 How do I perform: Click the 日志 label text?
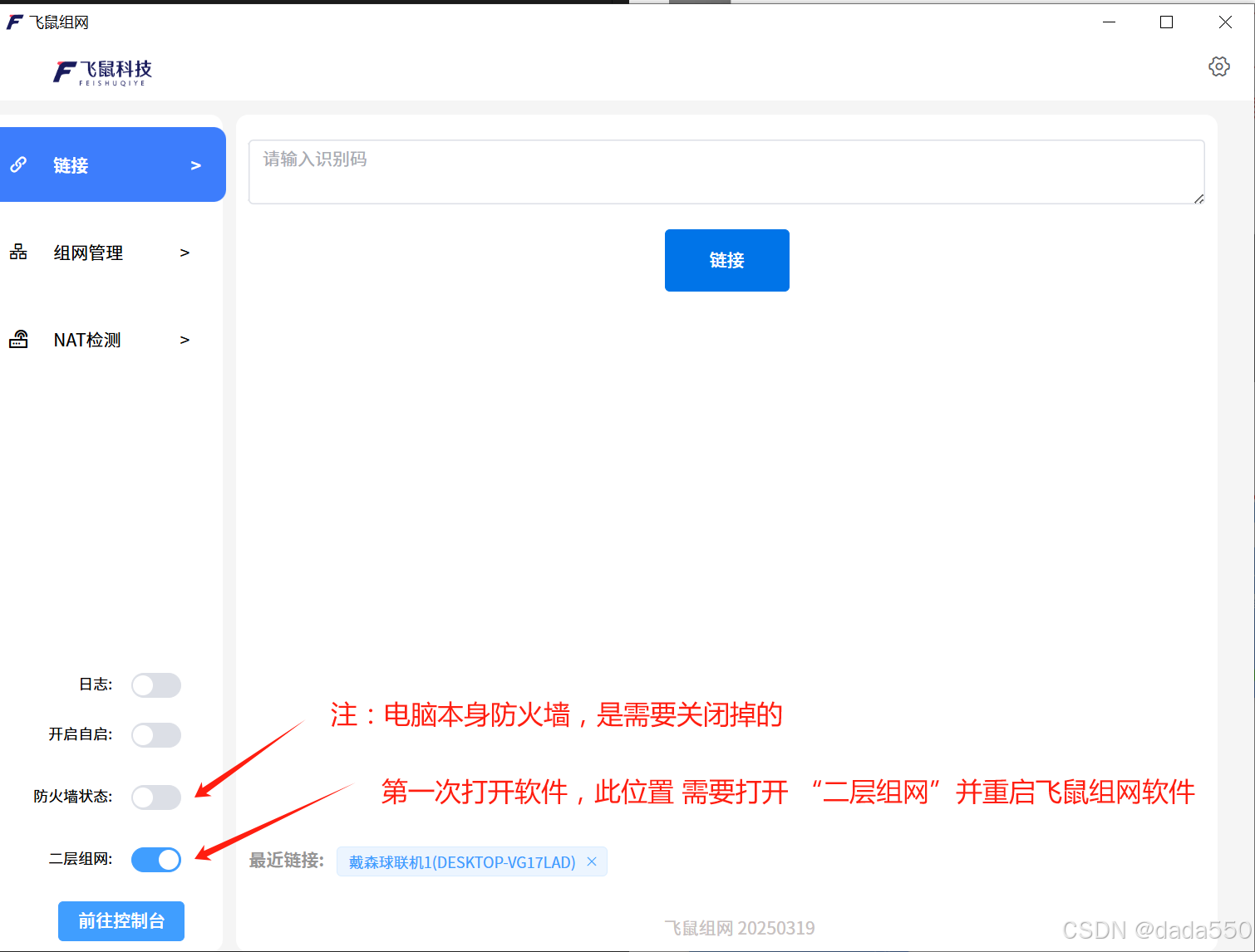click(x=96, y=685)
